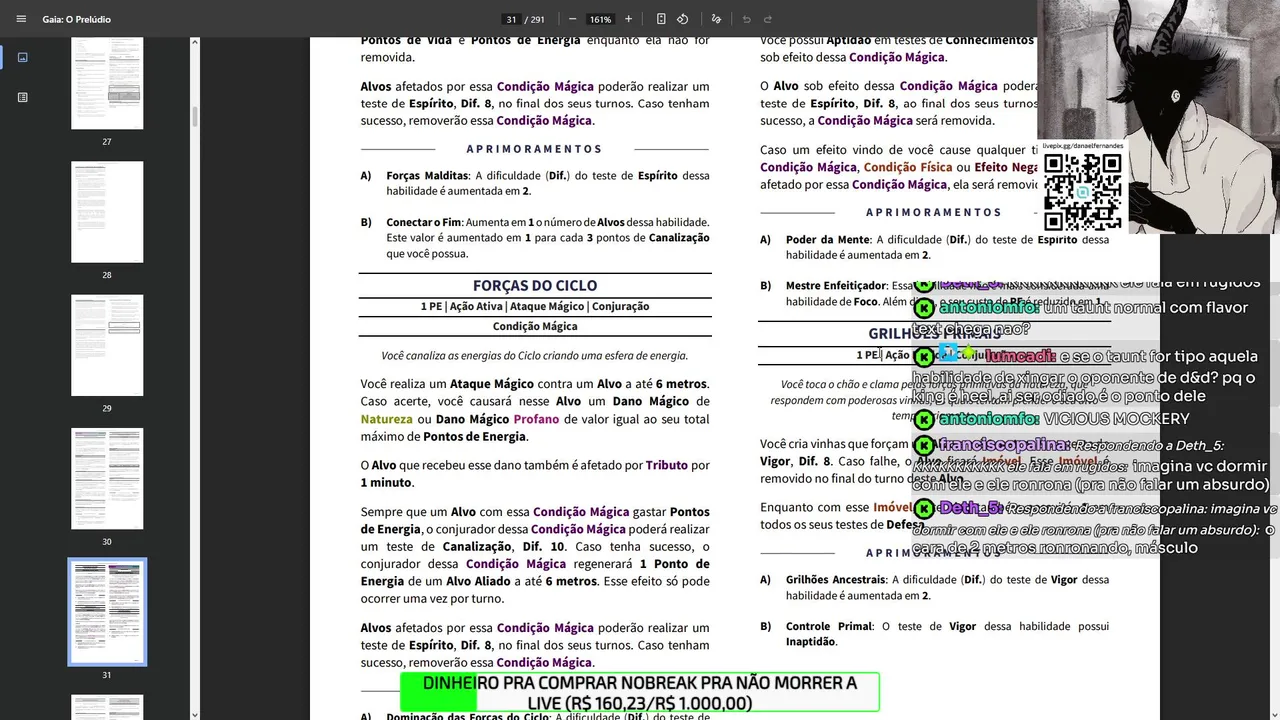Open the PDF viewer hamburger menu
Screen dimensions: 1280x720
(21, 19)
